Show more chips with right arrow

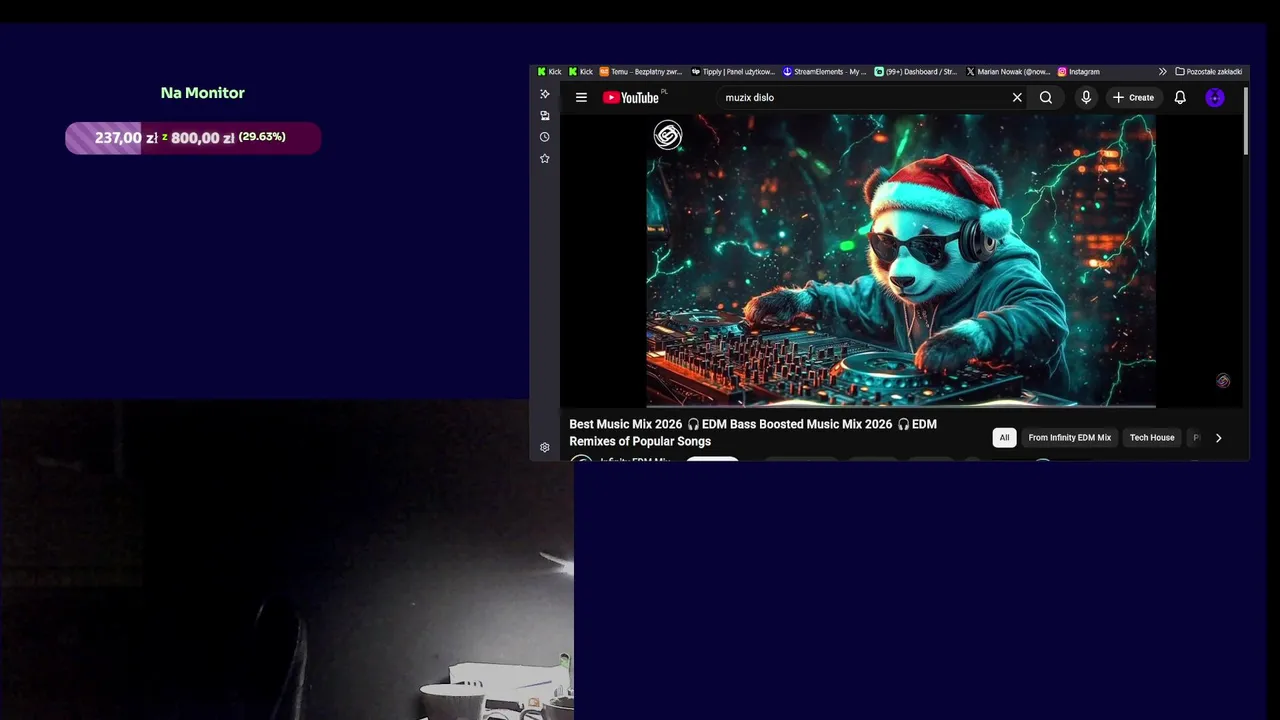1218,438
